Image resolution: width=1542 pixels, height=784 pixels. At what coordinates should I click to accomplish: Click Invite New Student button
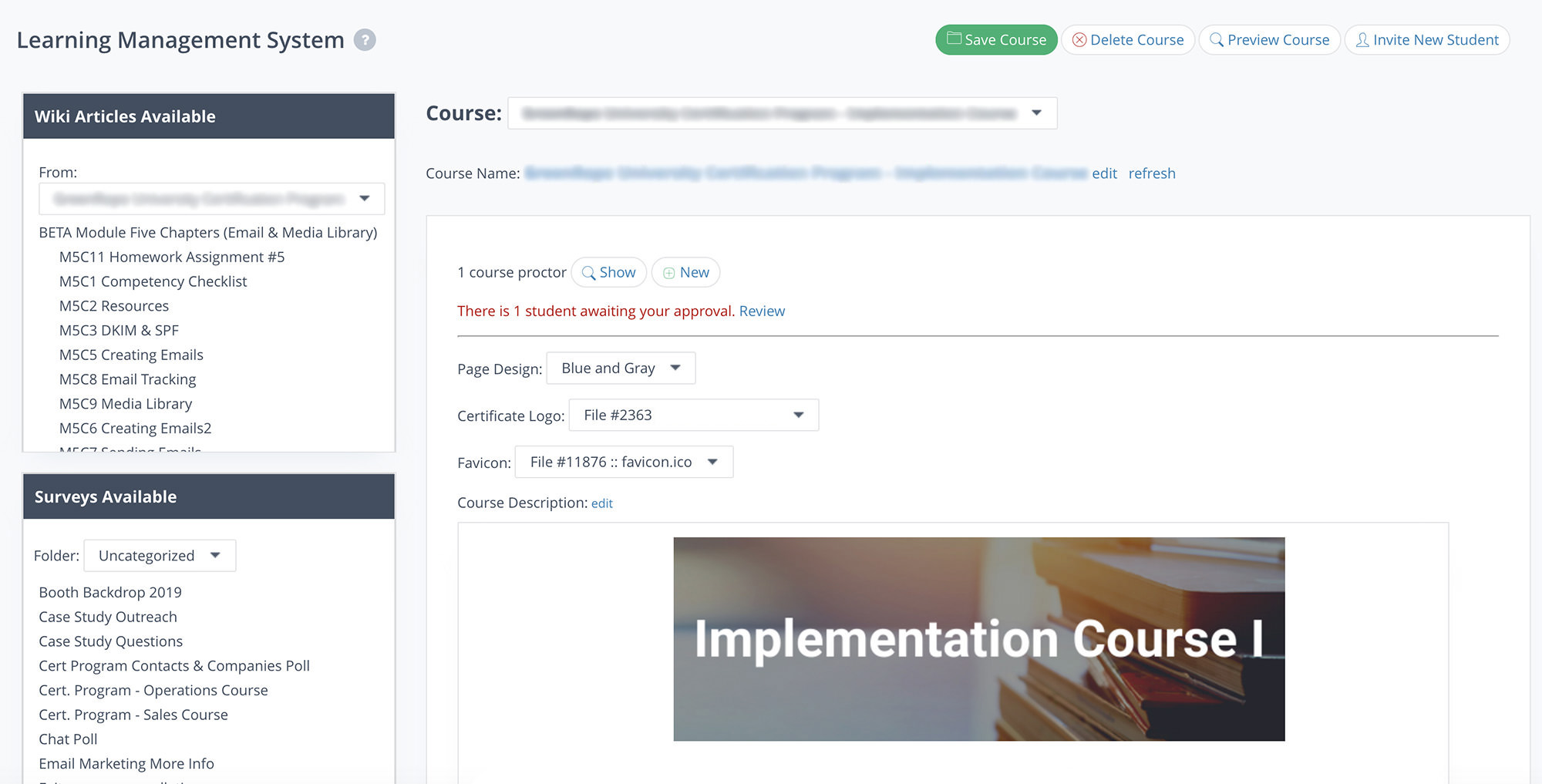pos(1427,40)
